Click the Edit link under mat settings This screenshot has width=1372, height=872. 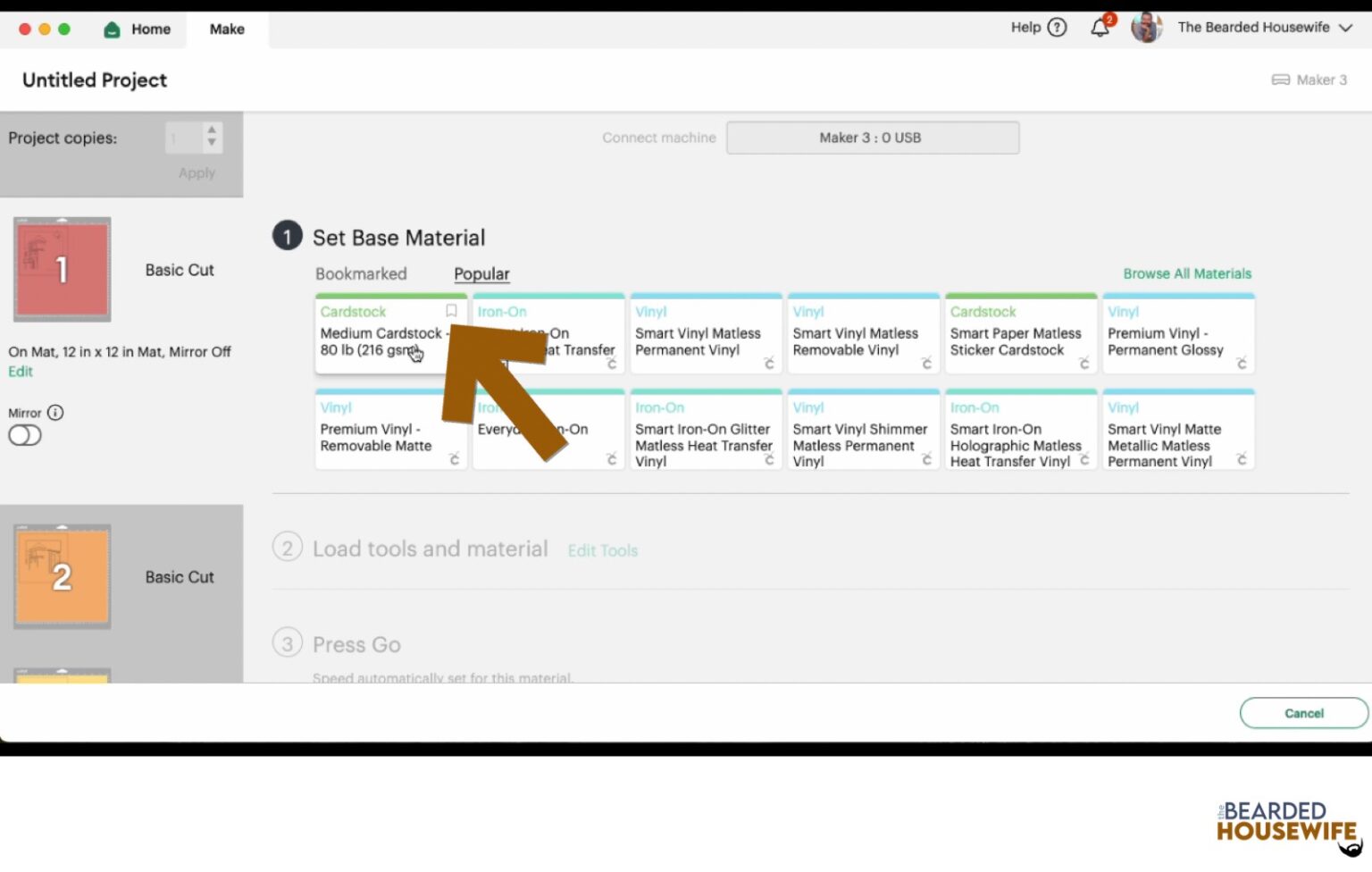point(21,372)
